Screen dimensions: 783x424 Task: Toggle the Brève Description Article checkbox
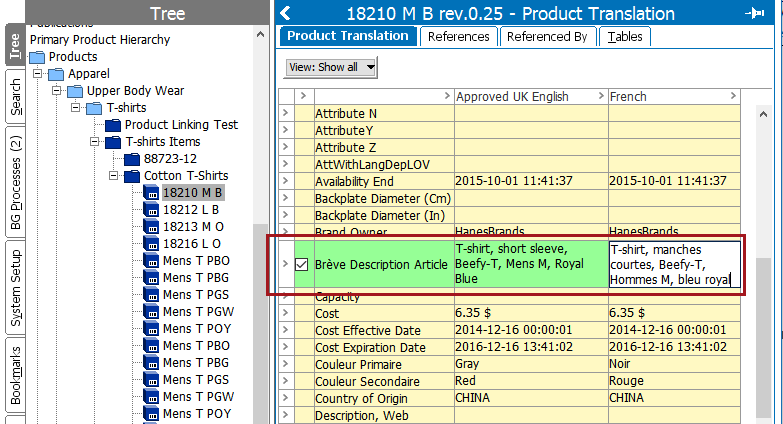click(x=302, y=264)
